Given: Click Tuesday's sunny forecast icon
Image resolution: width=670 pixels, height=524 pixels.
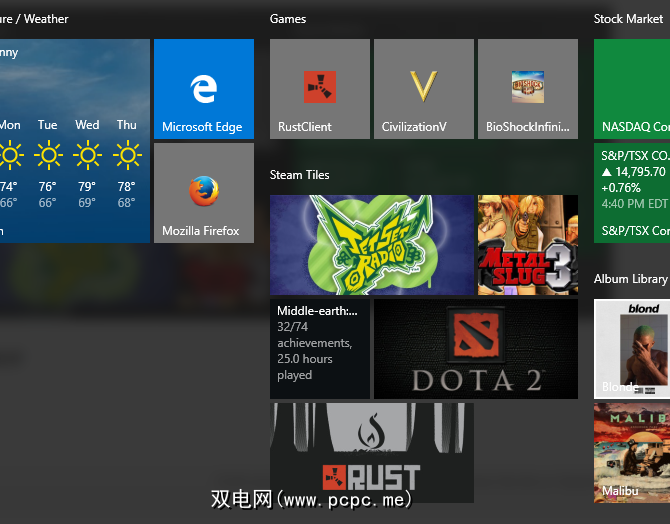Looking at the screenshot, I should click(48, 154).
